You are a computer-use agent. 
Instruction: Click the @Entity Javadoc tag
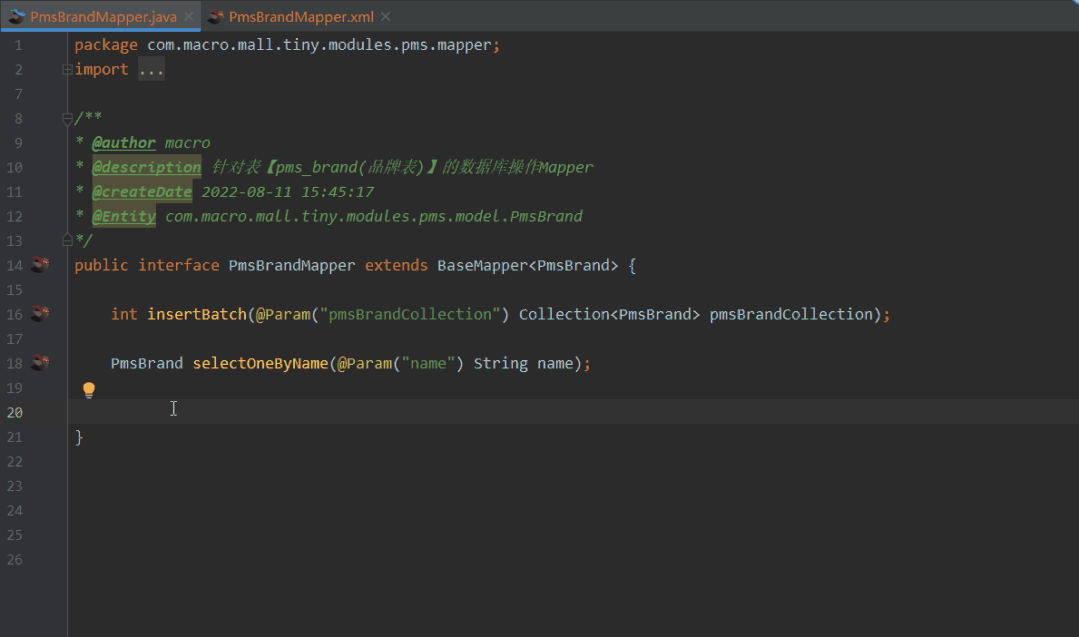[124, 216]
